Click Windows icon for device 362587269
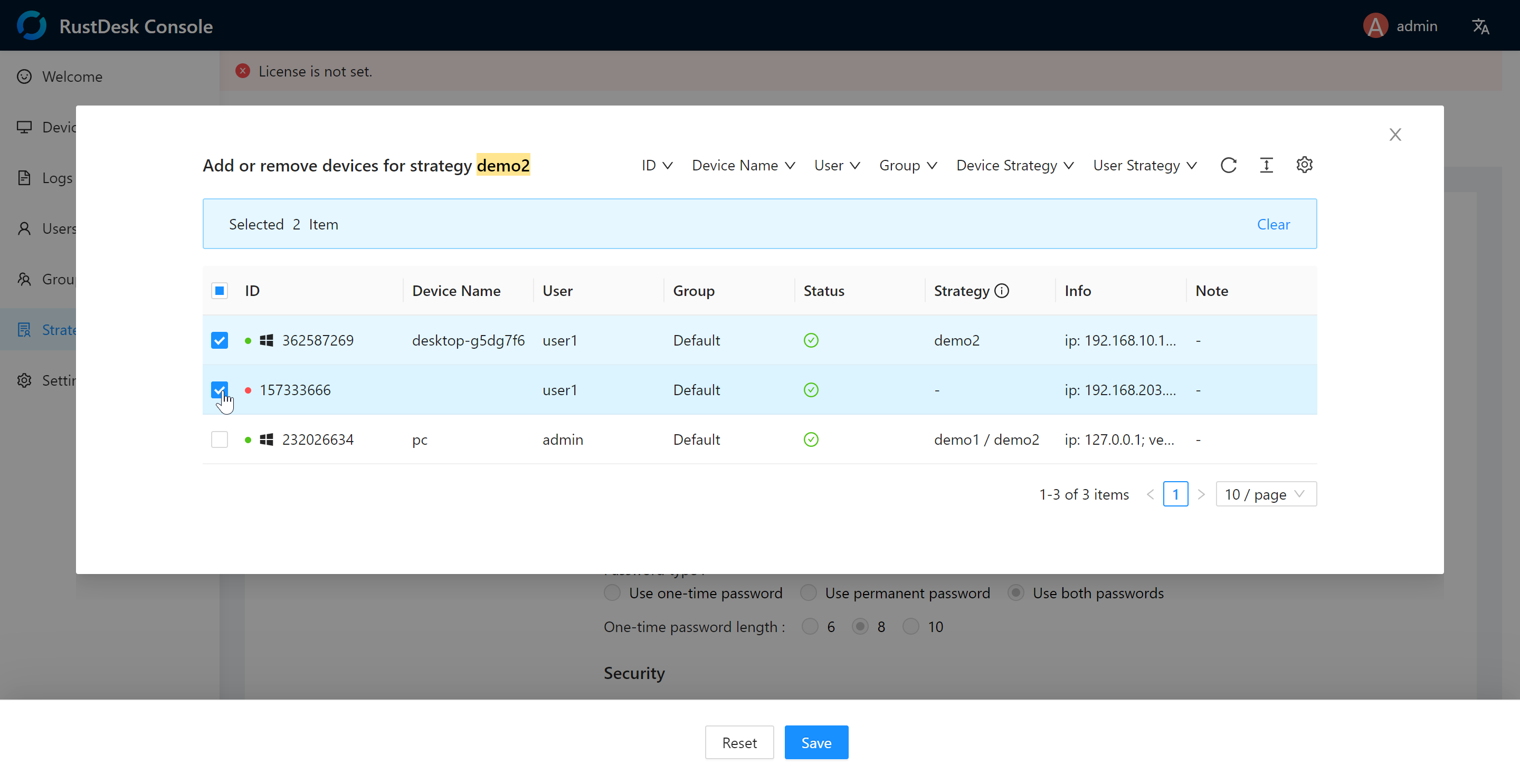1520x784 pixels. click(267, 340)
